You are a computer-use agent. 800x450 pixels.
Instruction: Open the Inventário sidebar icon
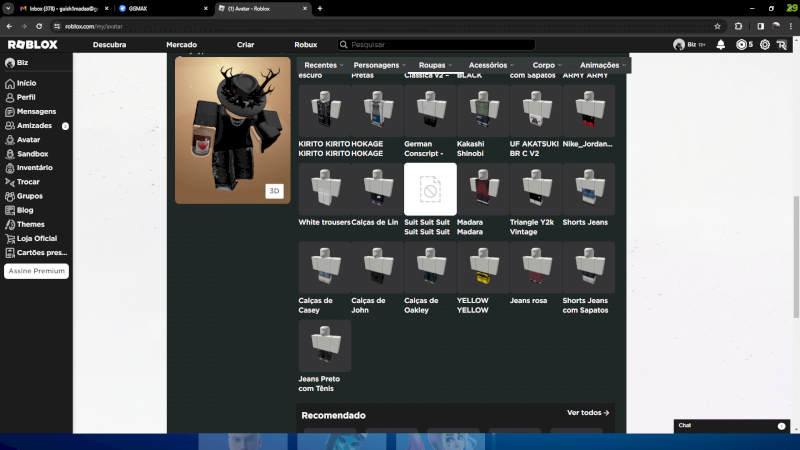[x=10, y=168]
